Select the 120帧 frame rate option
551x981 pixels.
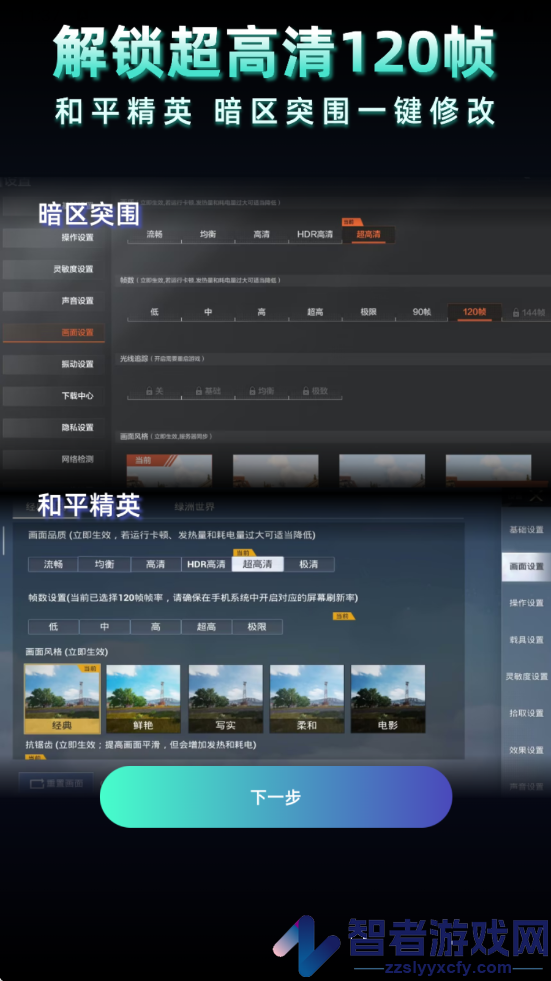tap(475, 312)
